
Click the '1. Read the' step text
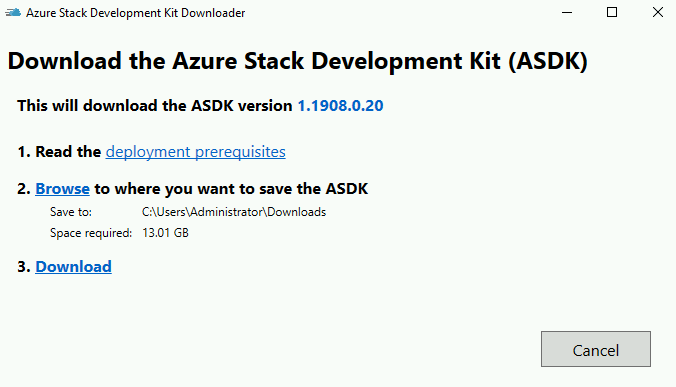pyautogui.click(x=59, y=152)
